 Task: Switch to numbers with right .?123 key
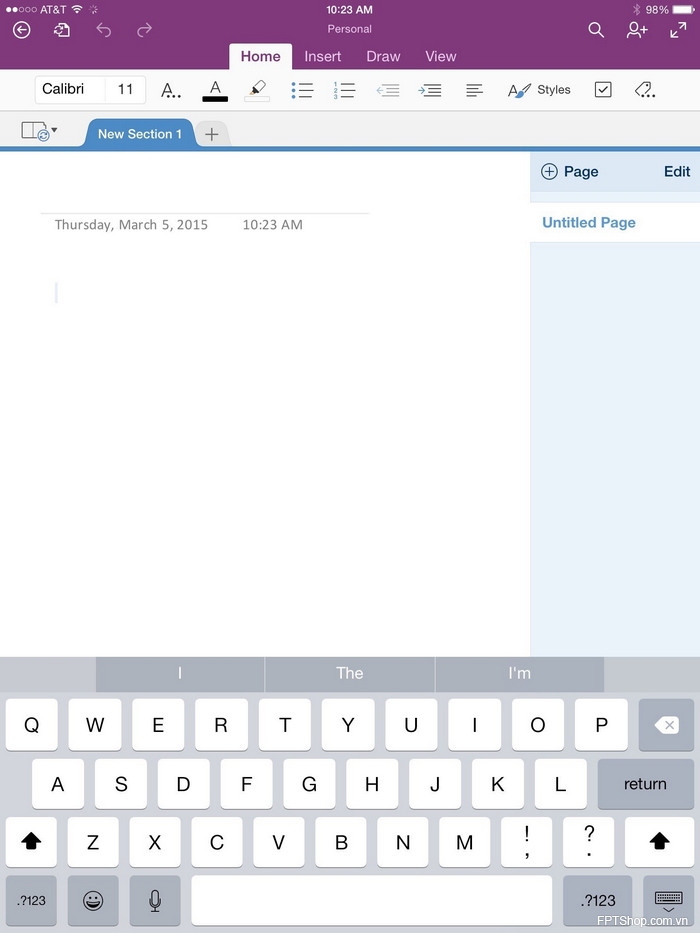(x=598, y=900)
